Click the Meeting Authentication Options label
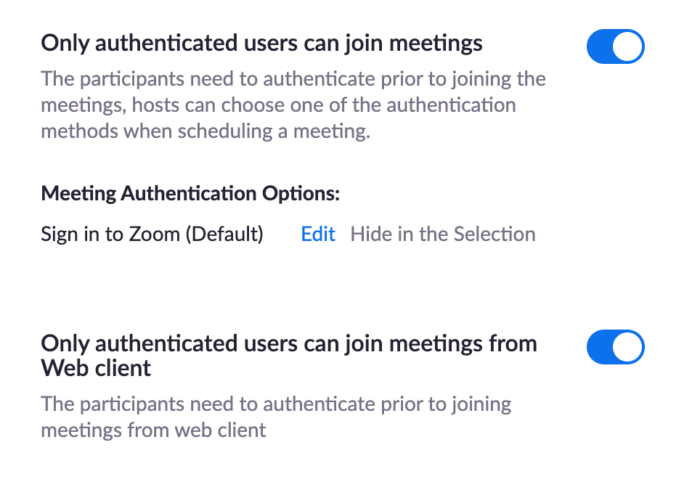The height and width of the screenshot is (482, 700). pyautogui.click(x=190, y=192)
